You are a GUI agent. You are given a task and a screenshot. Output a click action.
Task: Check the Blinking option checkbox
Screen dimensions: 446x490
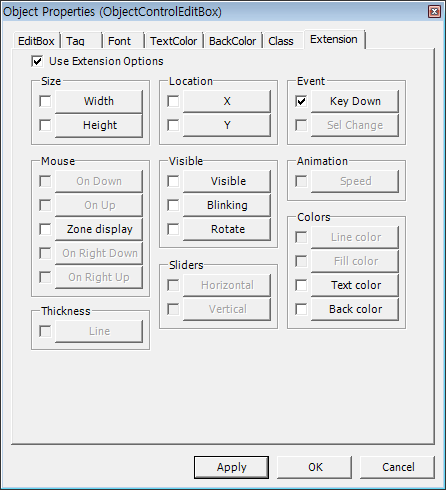[x=173, y=205]
